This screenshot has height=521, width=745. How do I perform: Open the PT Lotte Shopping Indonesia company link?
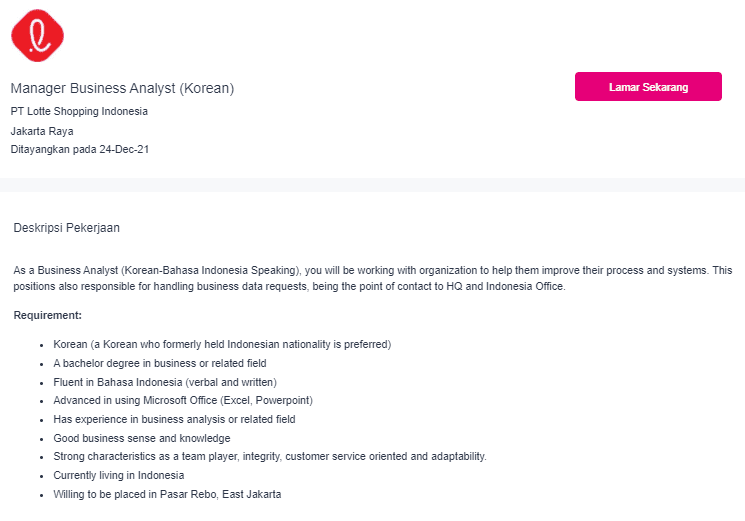point(79,111)
